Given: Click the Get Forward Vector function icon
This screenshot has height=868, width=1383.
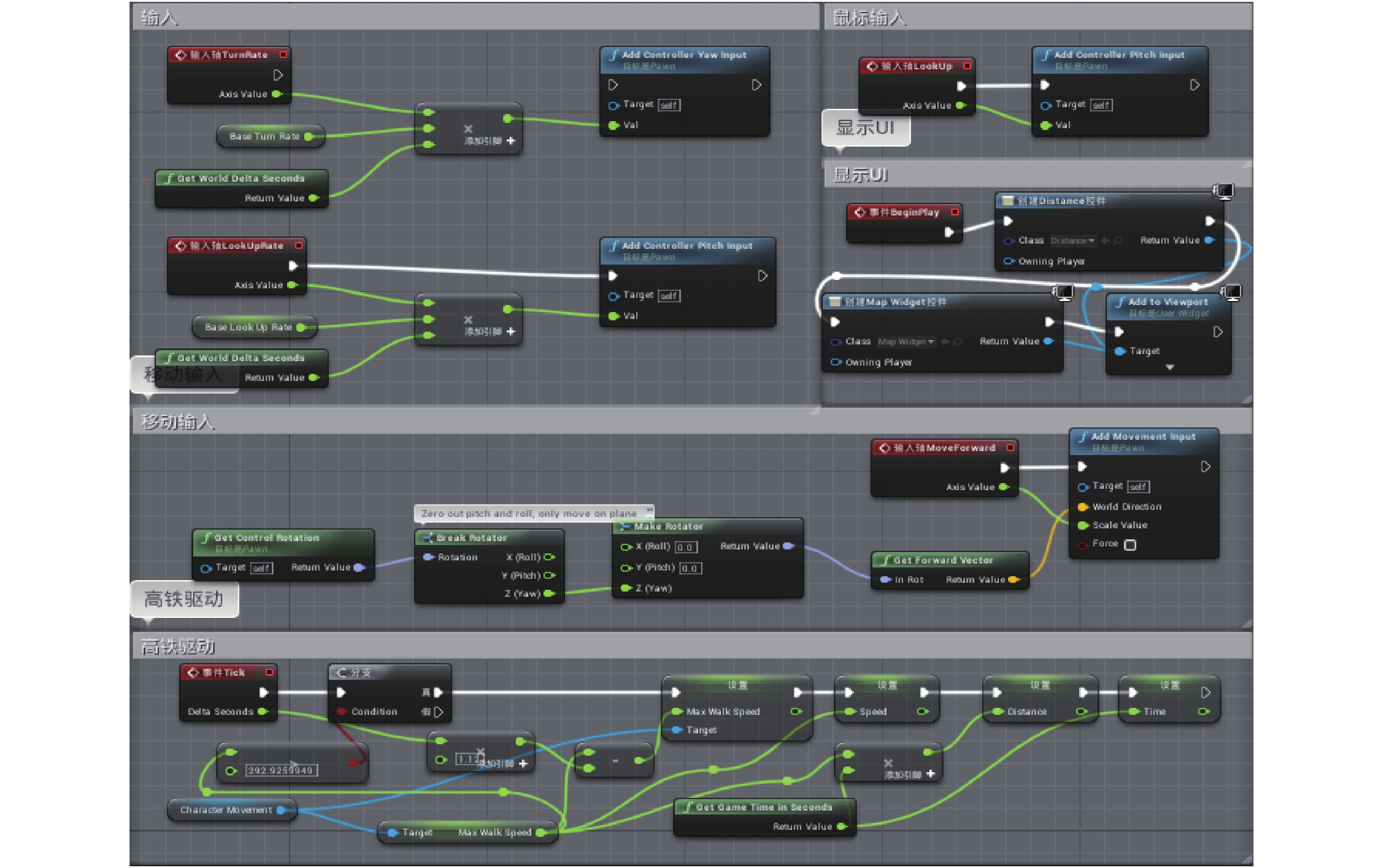Looking at the screenshot, I should point(886,560).
